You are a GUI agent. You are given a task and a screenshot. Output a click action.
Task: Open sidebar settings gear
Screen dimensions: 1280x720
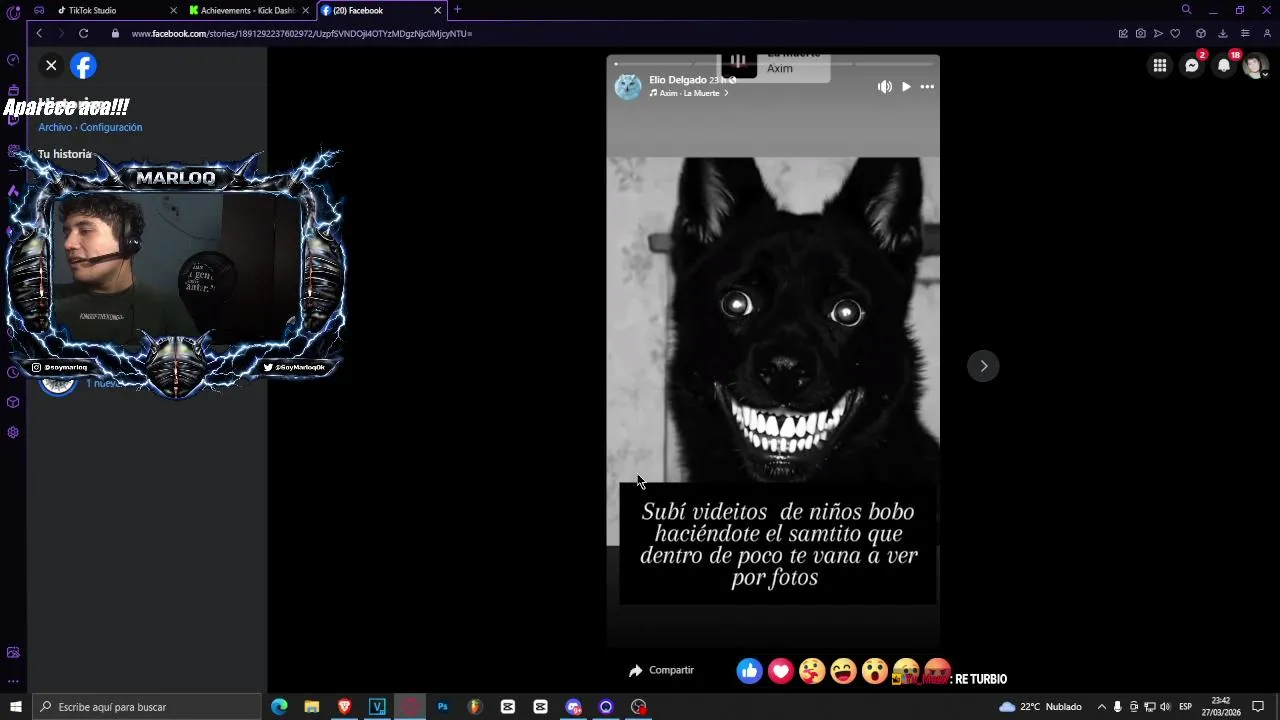(13, 433)
